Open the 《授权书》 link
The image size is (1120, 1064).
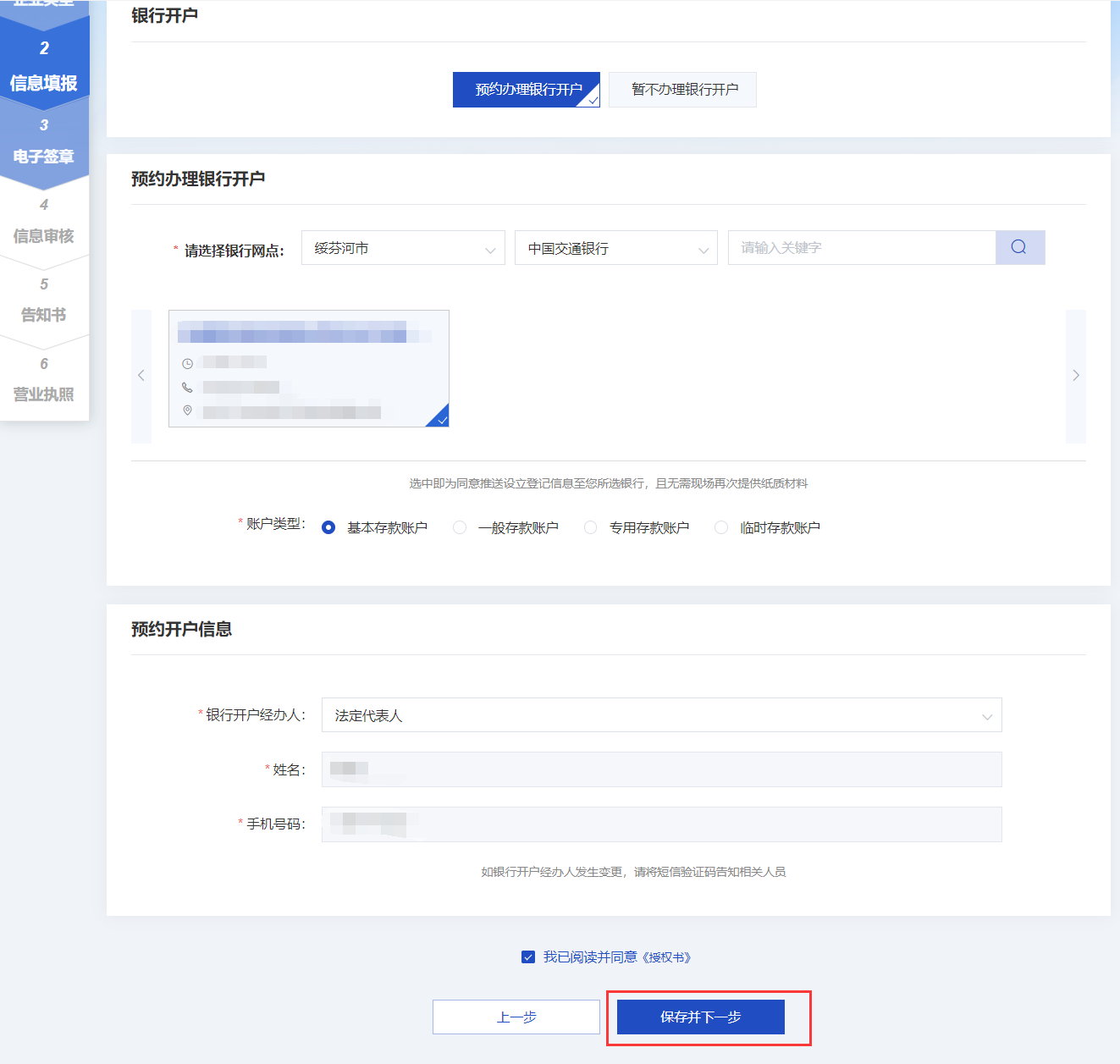(x=667, y=957)
